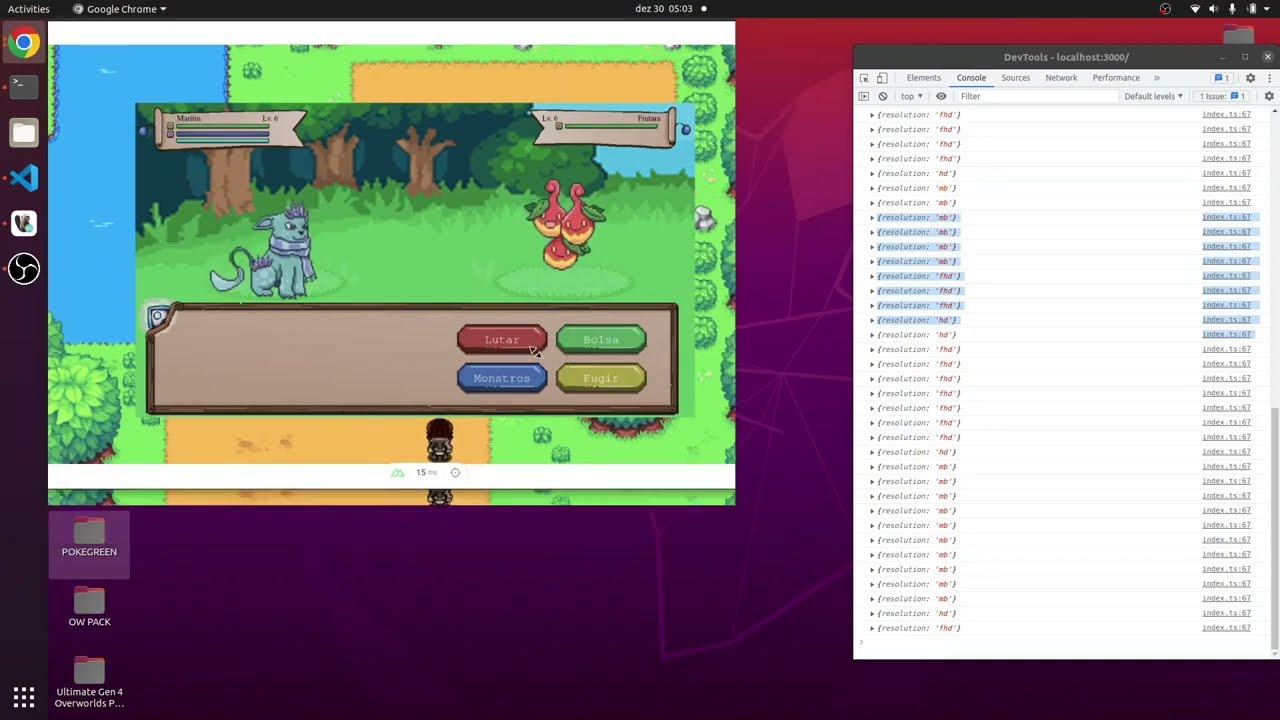1280x720 pixels.
Task: Choose the yellow Fugir battle button
Action: [x=601, y=378]
